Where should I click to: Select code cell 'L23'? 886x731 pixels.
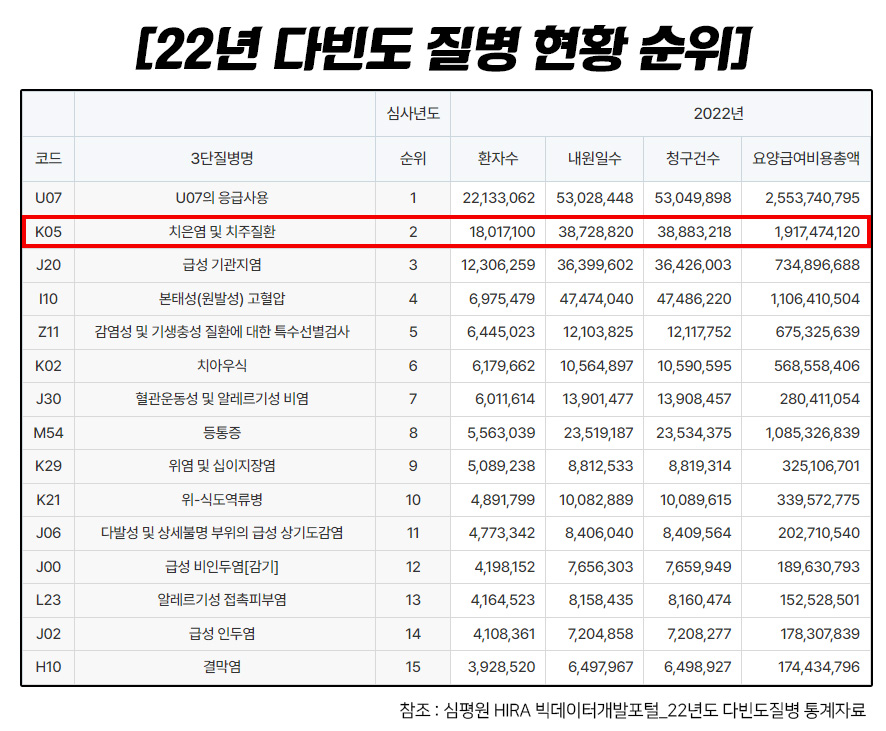coord(48,600)
